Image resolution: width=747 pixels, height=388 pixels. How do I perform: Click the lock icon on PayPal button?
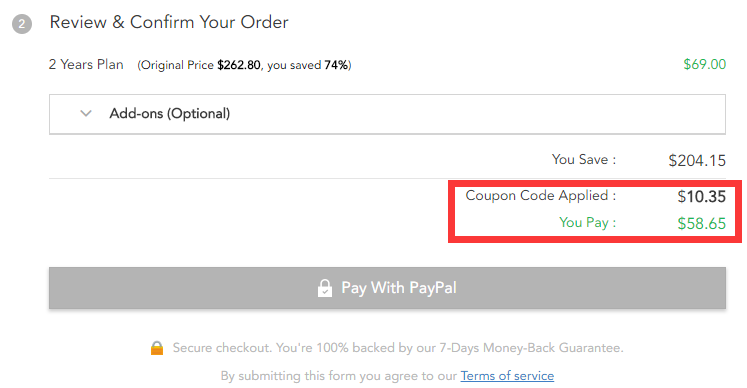pyautogui.click(x=325, y=288)
